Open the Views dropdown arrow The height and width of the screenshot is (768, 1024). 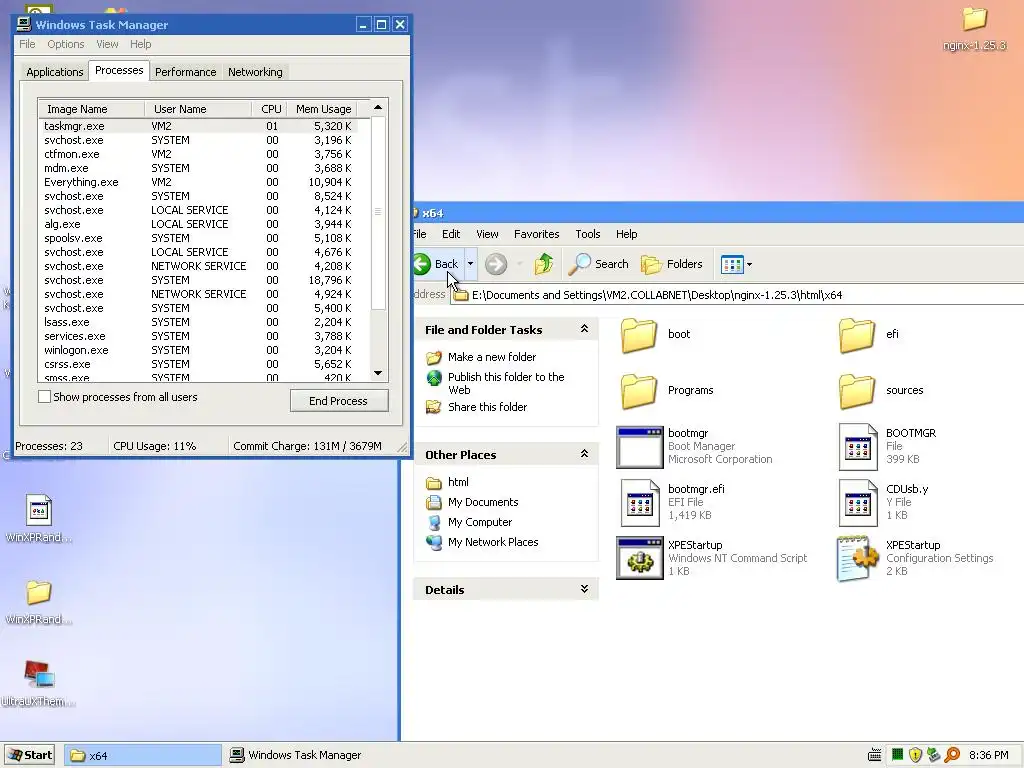point(749,264)
